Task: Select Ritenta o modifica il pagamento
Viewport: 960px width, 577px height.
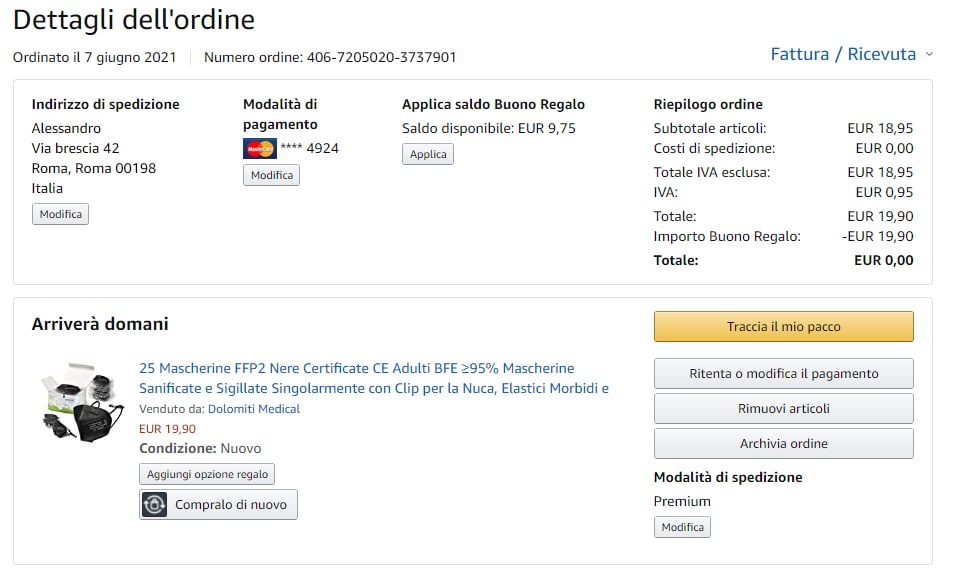Action: click(x=783, y=374)
